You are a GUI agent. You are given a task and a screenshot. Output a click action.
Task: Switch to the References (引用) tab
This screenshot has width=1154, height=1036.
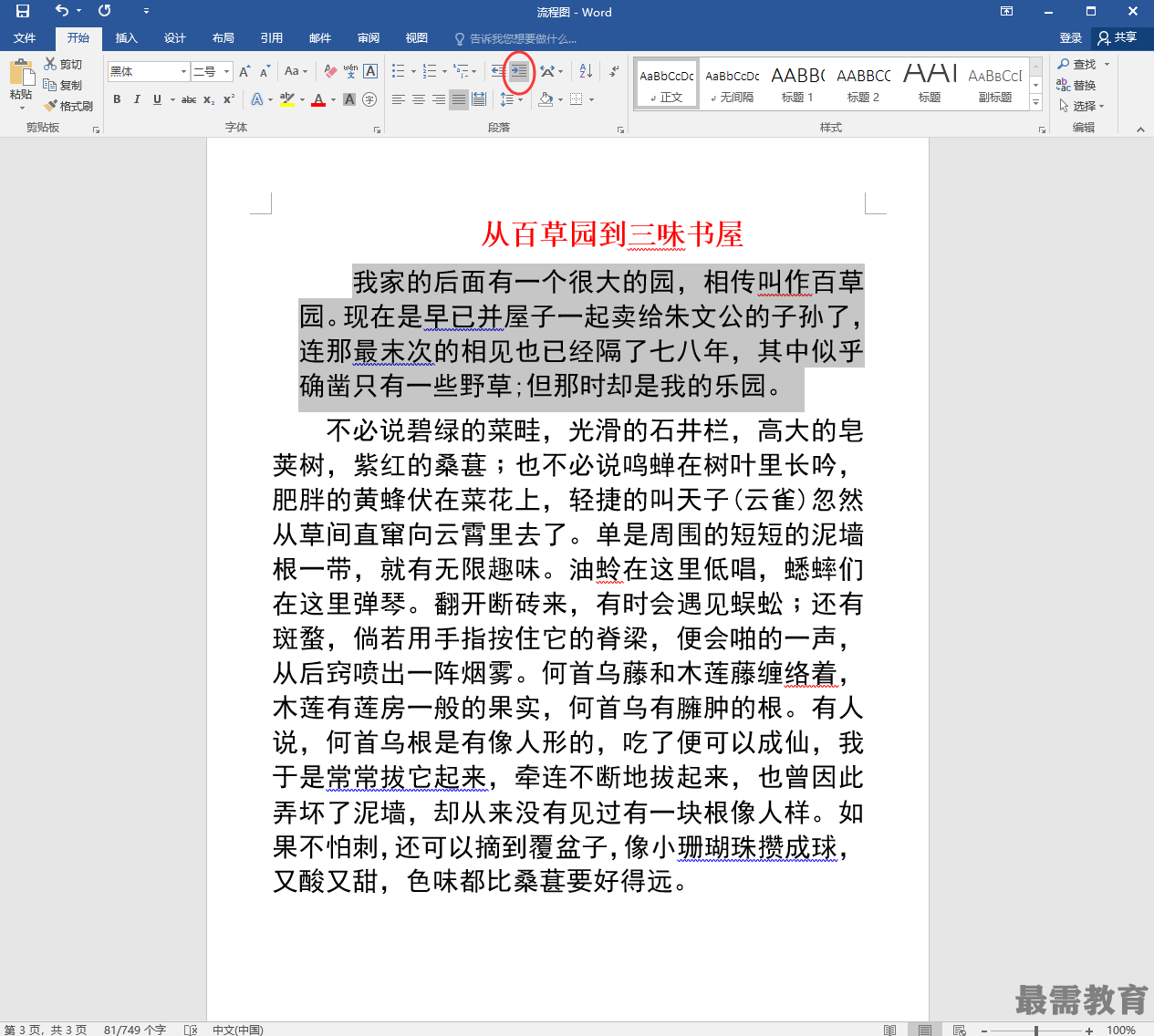[272, 38]
